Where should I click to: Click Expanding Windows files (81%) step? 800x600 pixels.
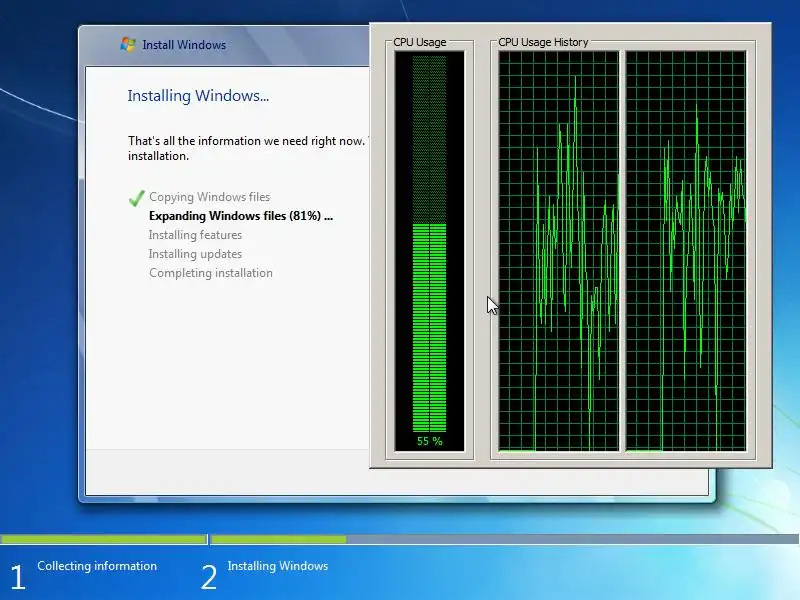click(241, 216)
